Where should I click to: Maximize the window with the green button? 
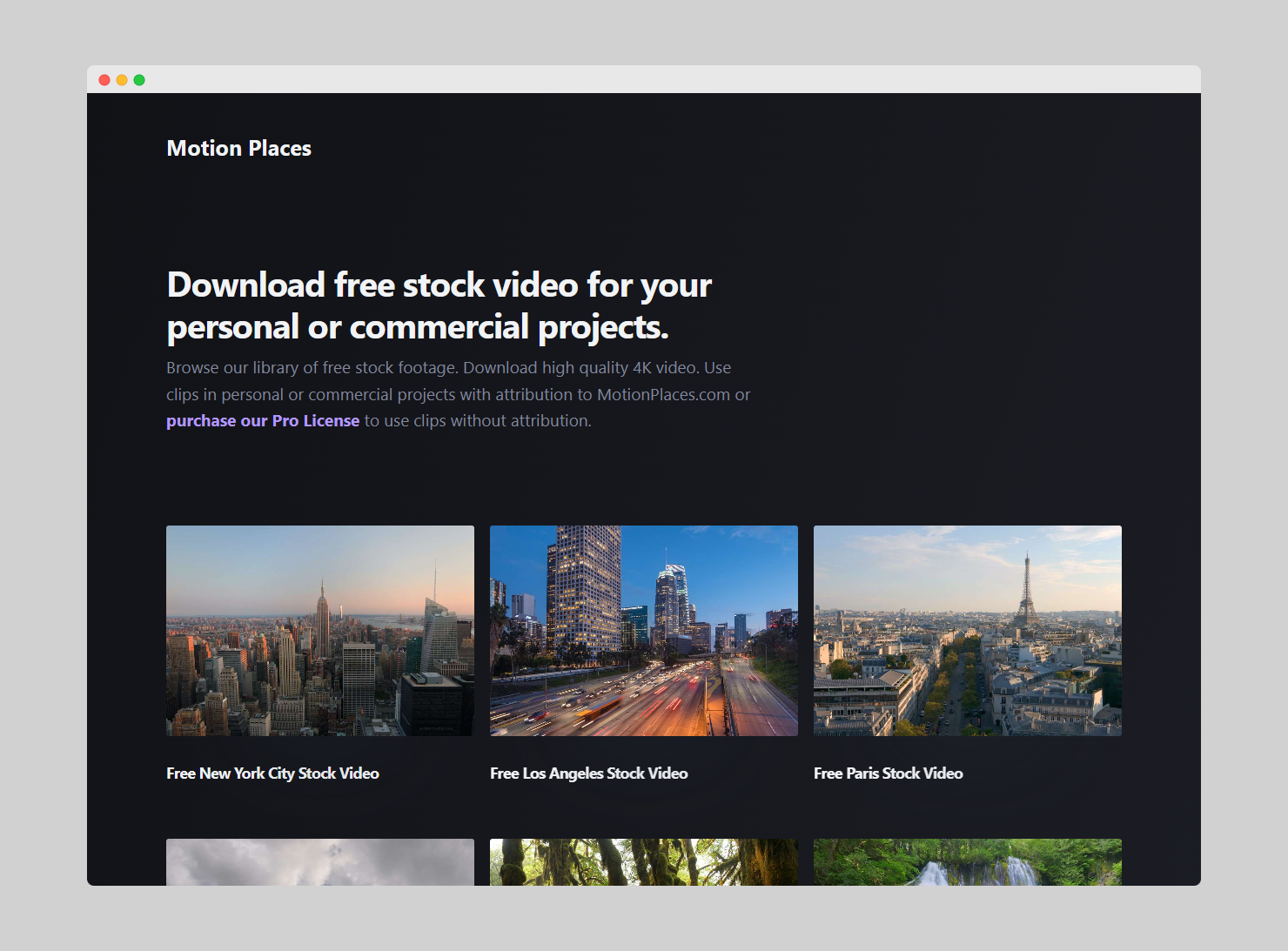[139, 80]
